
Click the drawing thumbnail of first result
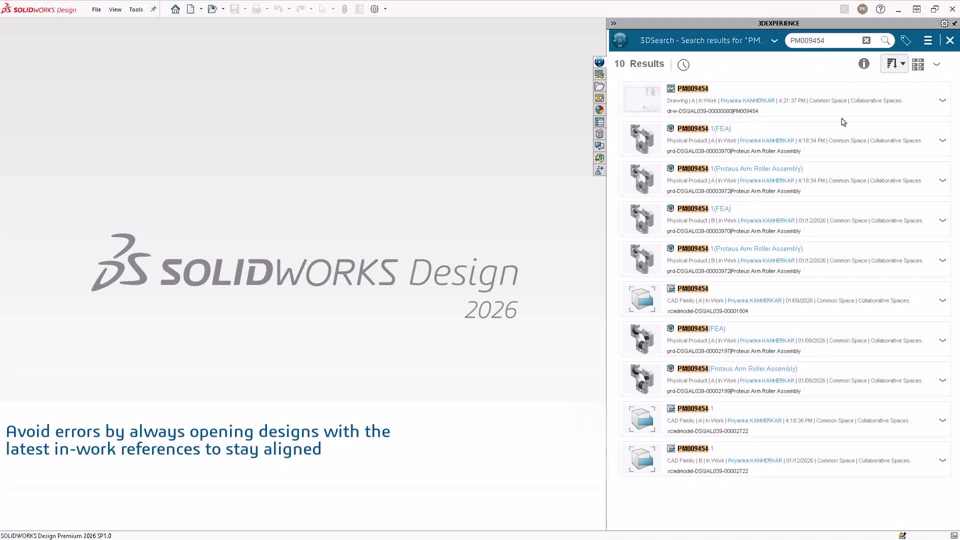pyautogui.click(x=642, y=99)
